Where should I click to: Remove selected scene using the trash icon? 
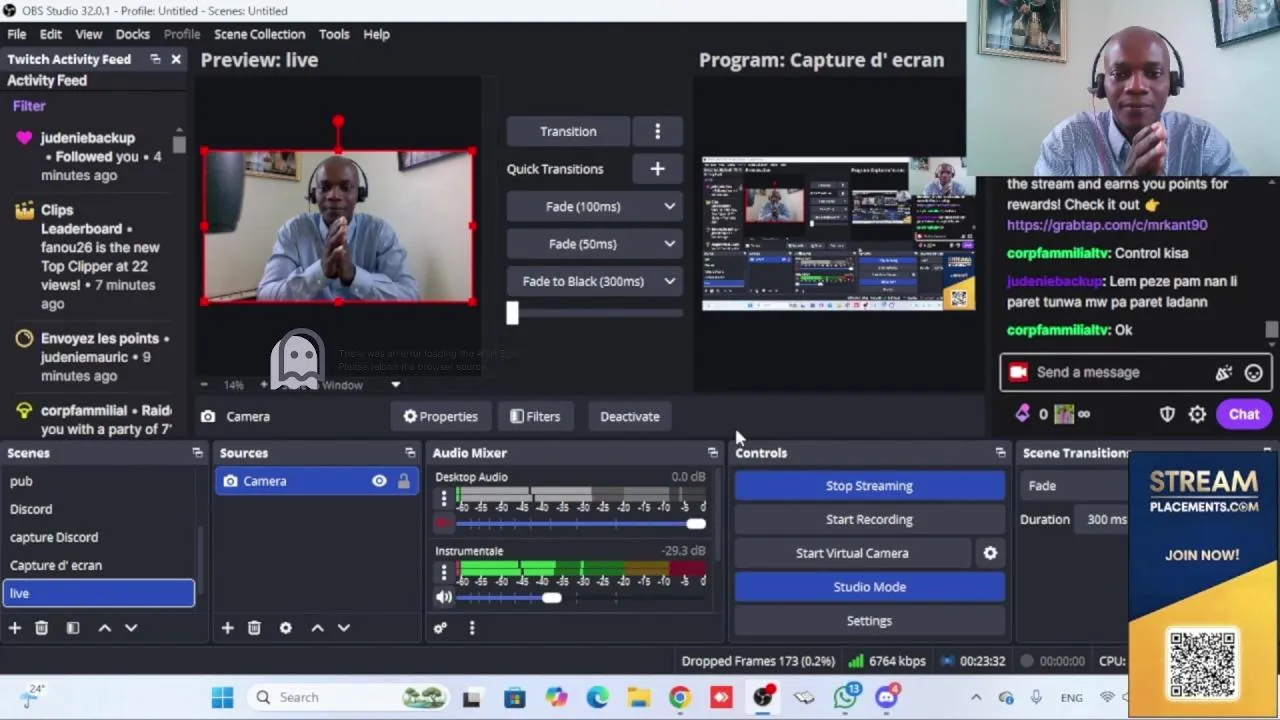click(x=41, y=628)
